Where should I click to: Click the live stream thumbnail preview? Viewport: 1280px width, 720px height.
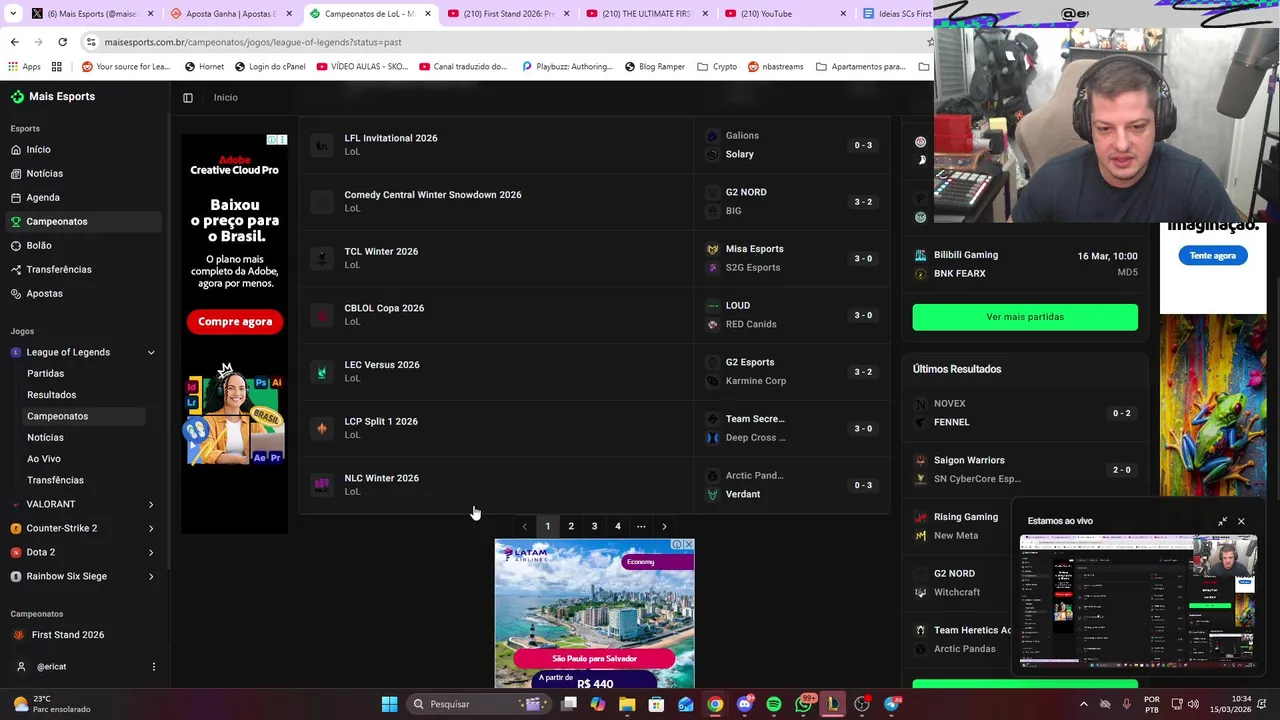pyautogui.click(x=1138, y=601)
